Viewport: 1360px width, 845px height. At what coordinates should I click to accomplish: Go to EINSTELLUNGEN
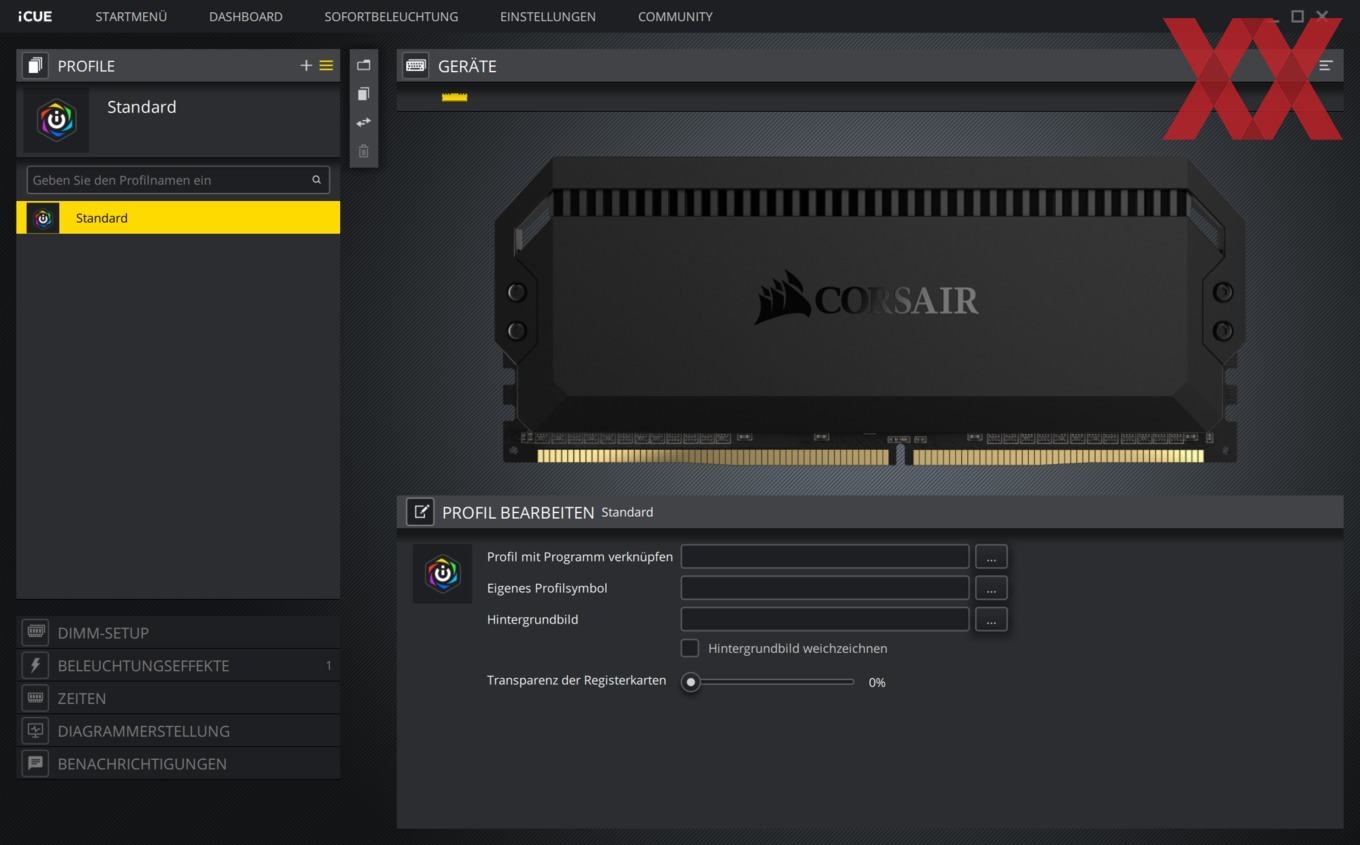(548, 17)
